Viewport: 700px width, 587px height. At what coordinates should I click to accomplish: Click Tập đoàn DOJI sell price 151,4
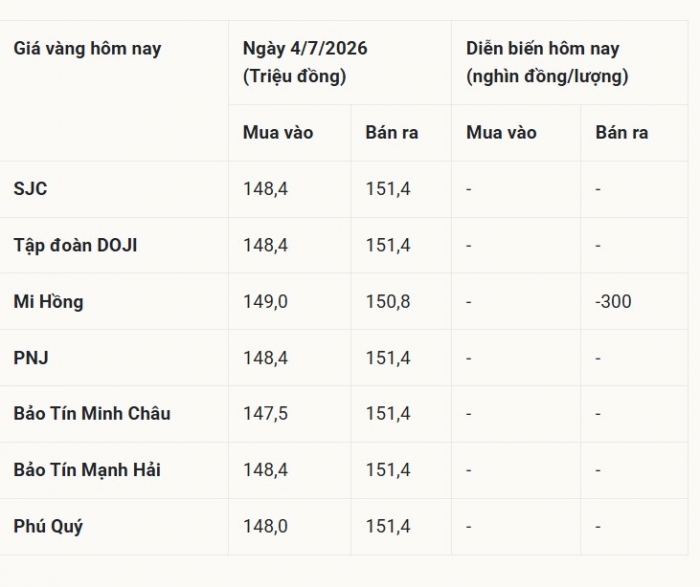pos(388,246)
